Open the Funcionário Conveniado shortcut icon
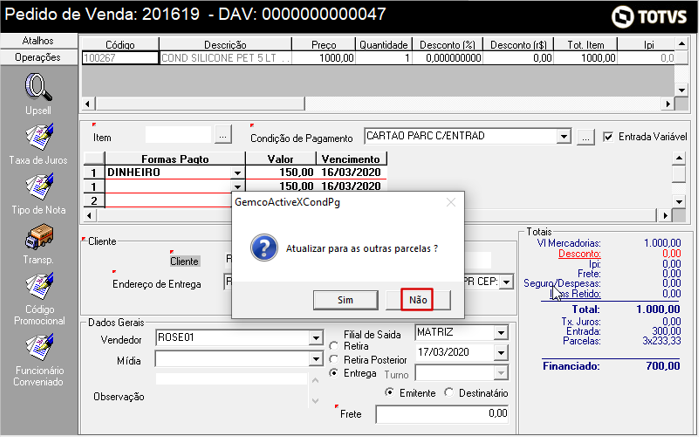Image resolution: width=699 pixels, height=437 pixels. [x=39, y=347]
